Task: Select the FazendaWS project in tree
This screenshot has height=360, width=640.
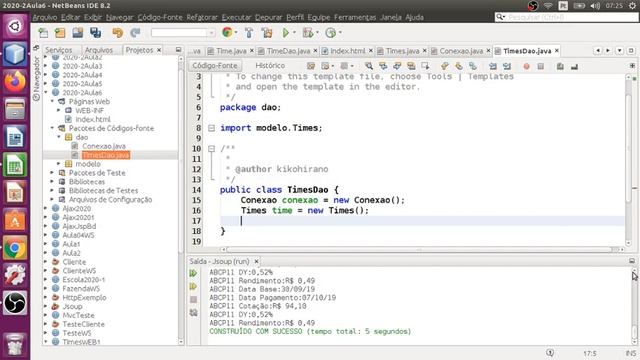Action: [x=81, y=289]
